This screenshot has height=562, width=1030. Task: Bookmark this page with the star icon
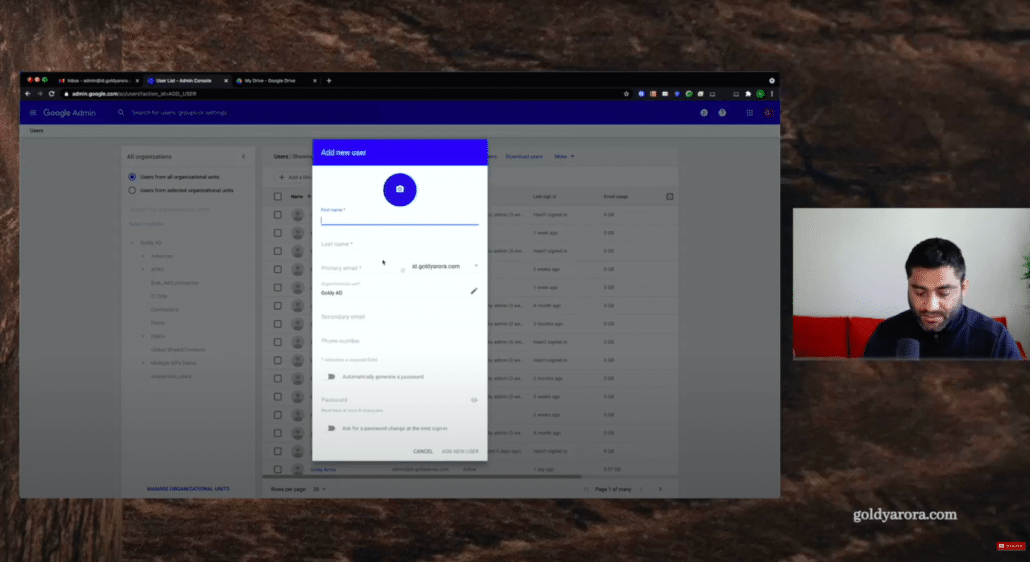click(626, 94)
